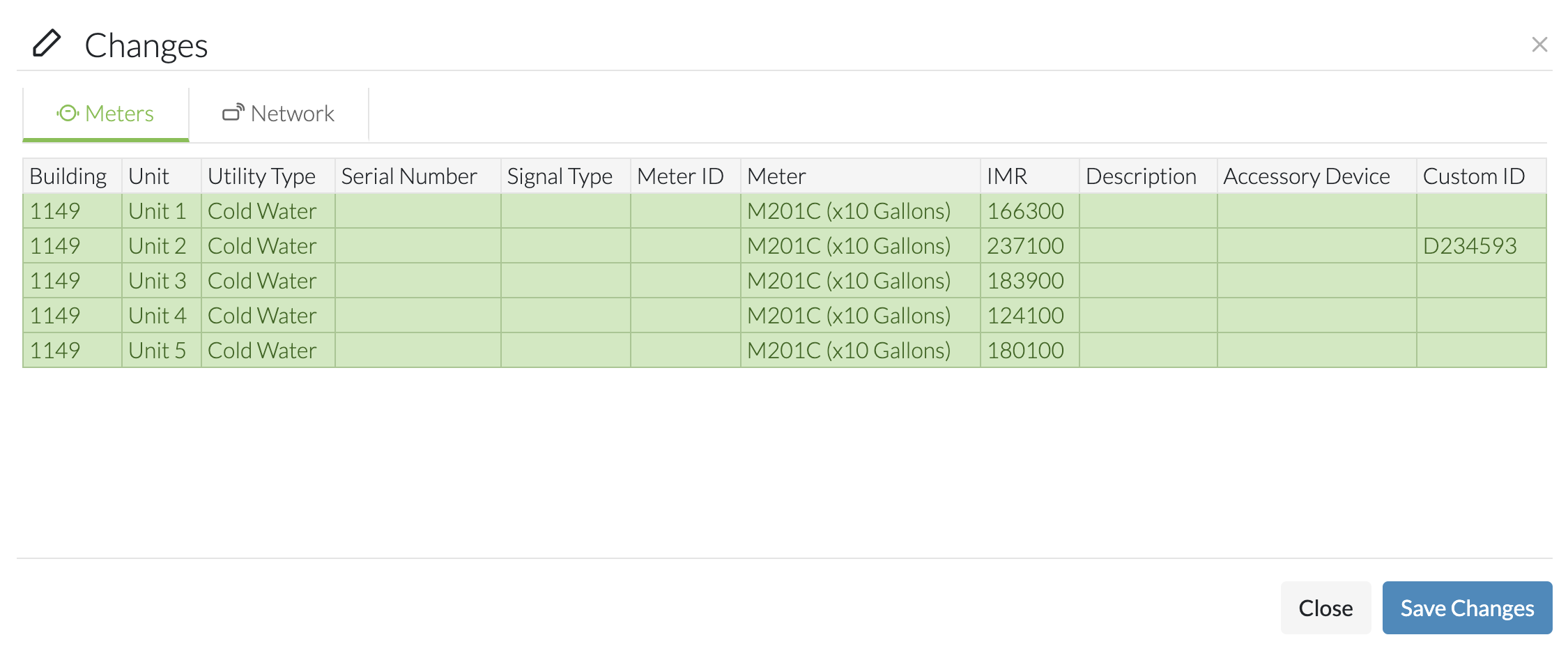The height and width of the screenshot is (651, 1568).
Task: Close the Changes dialog with X
Action: (x=1539, y=45)
